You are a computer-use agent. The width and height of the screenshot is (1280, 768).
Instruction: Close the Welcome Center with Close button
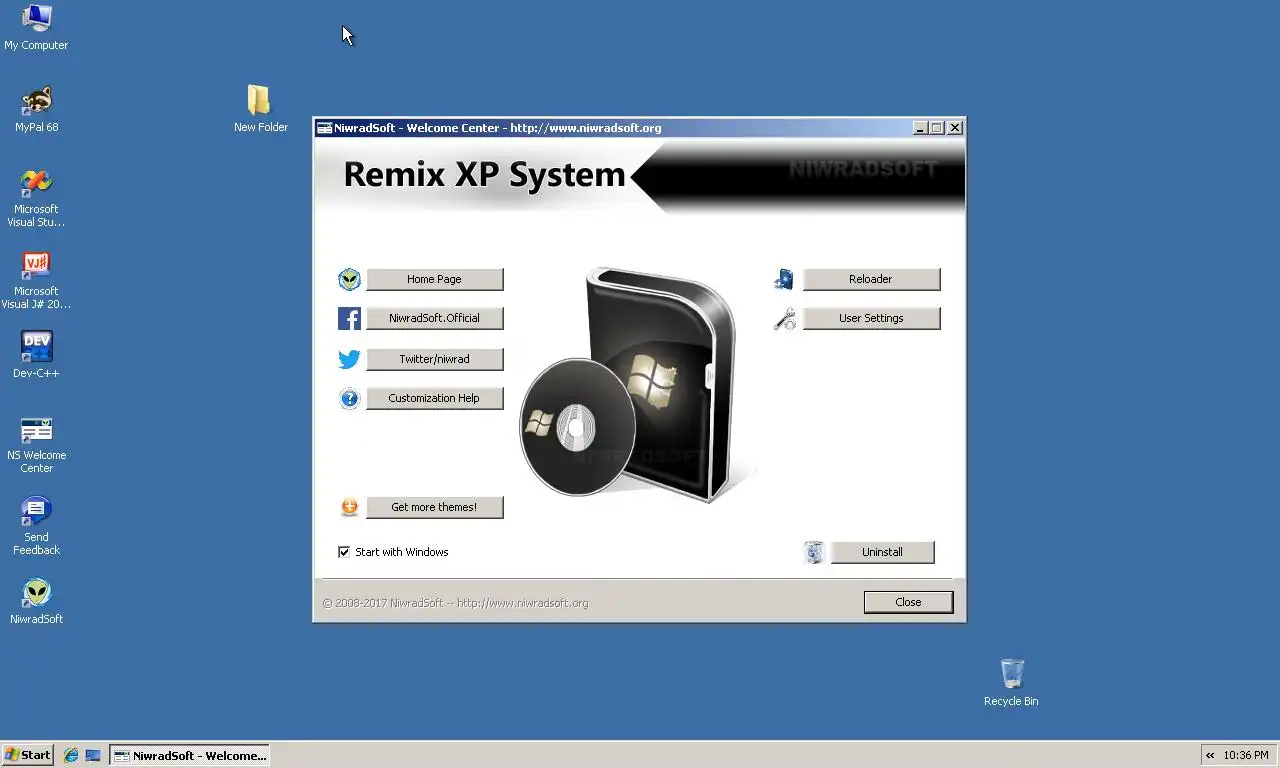click(x=908, y=602)
